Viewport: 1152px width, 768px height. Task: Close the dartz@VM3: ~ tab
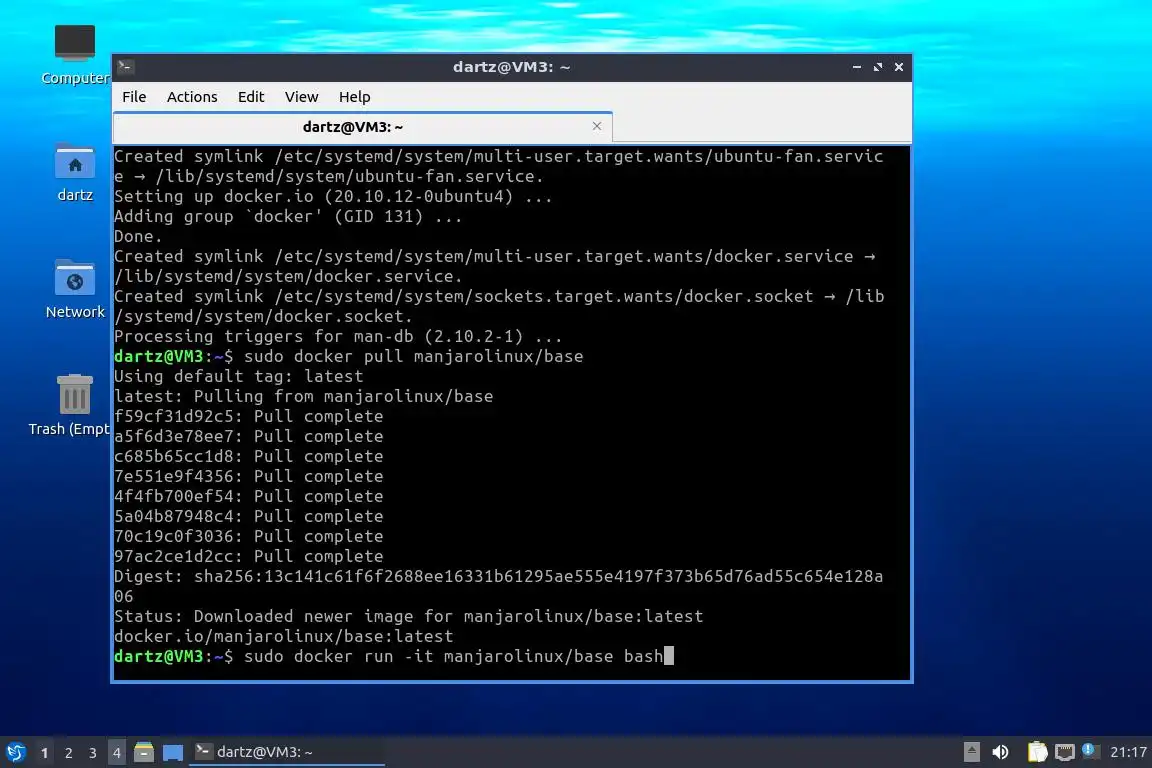pyautogui.click(x=597, y=126)
